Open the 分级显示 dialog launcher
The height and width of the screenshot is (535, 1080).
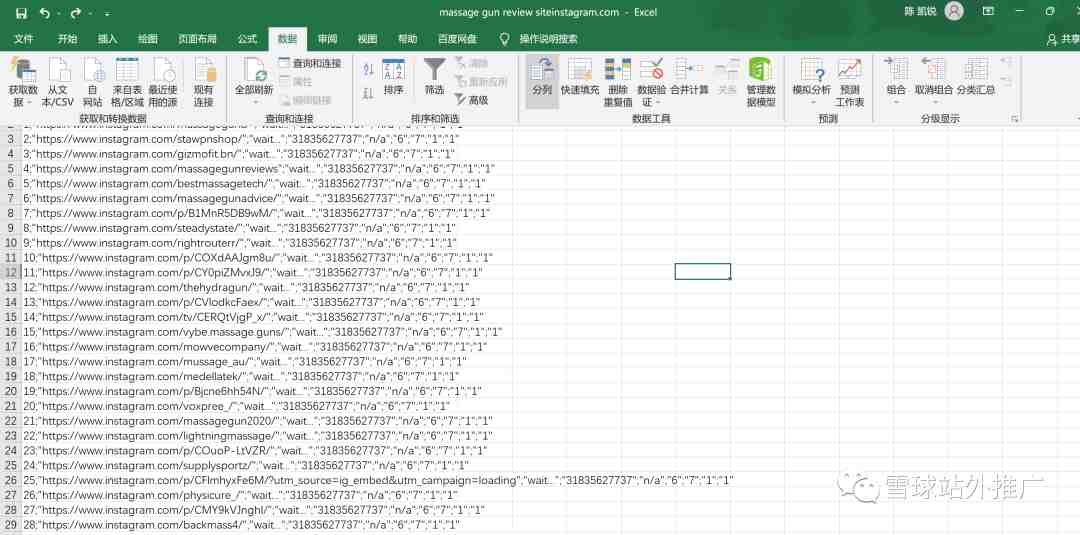point(1015,119)
